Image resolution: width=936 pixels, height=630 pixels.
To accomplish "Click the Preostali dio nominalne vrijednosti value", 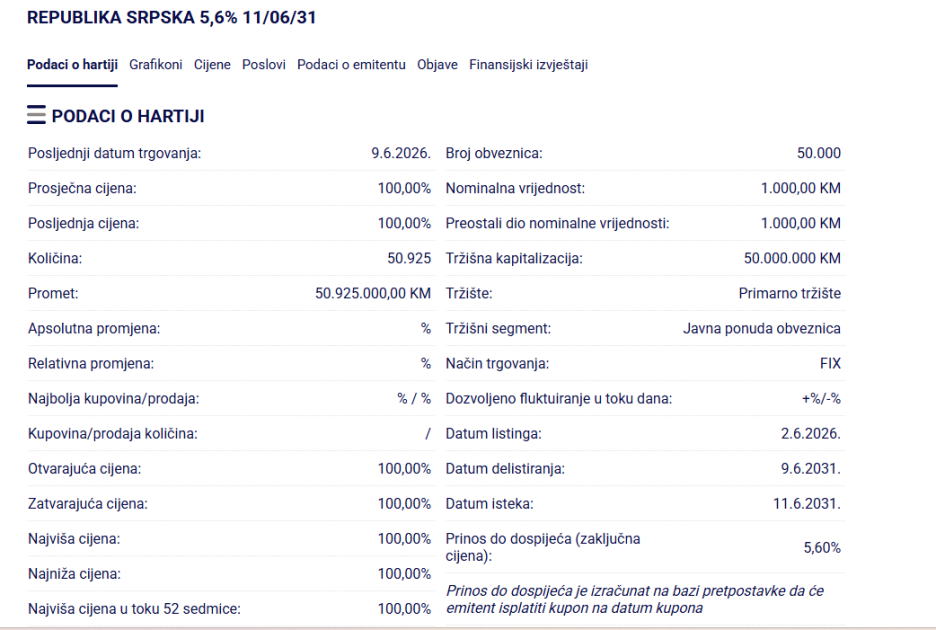I will [800, 223].
